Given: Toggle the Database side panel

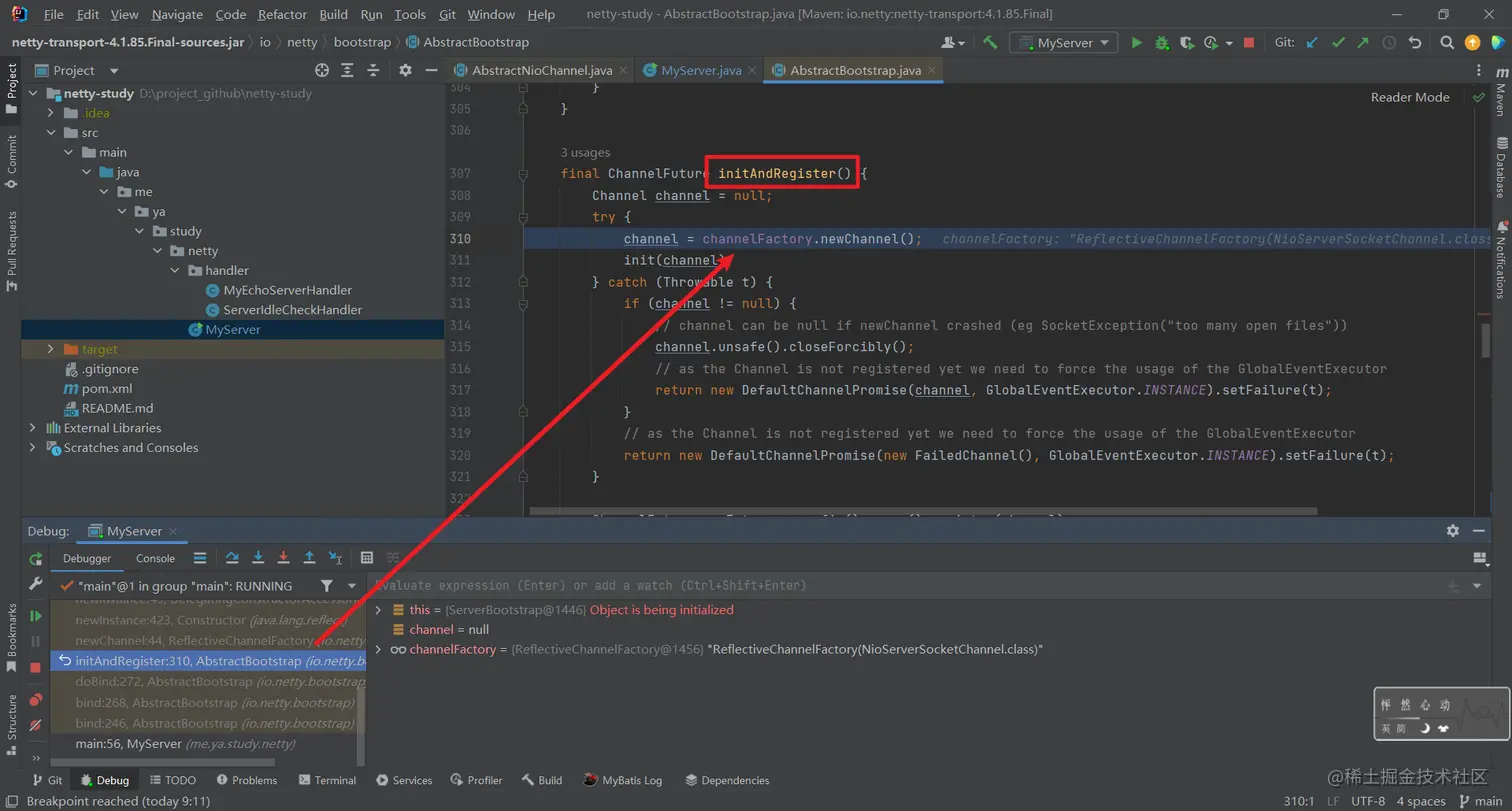Looking at the screenshot, I should point(1501,168).
